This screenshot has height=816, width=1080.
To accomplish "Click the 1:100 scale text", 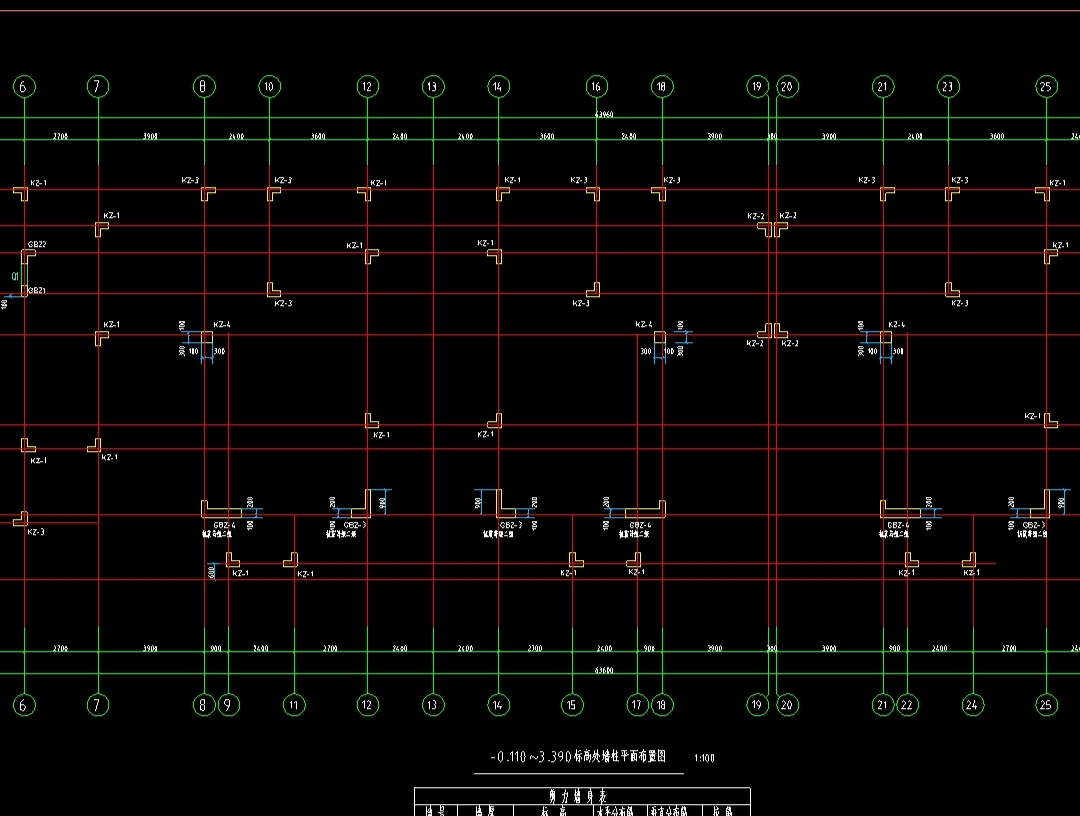I will (704, 758).
